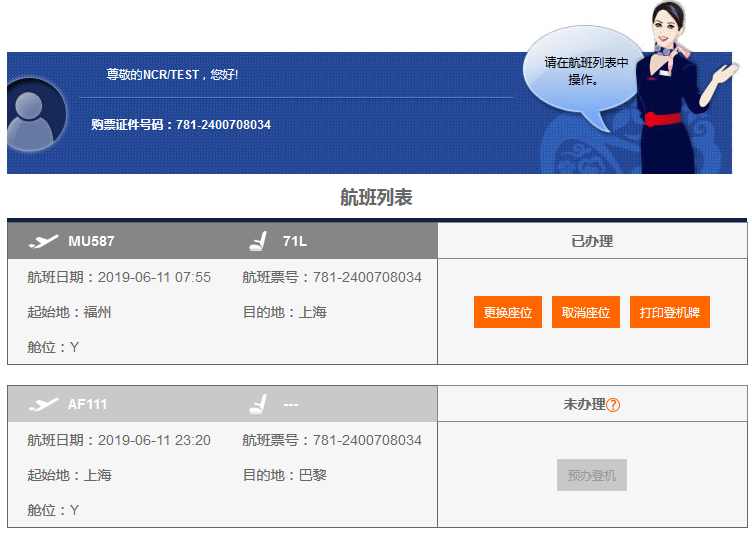This screenshot has width=752, height=533.
Task: Select the MU587 flight number
Action: pos(91,241)
